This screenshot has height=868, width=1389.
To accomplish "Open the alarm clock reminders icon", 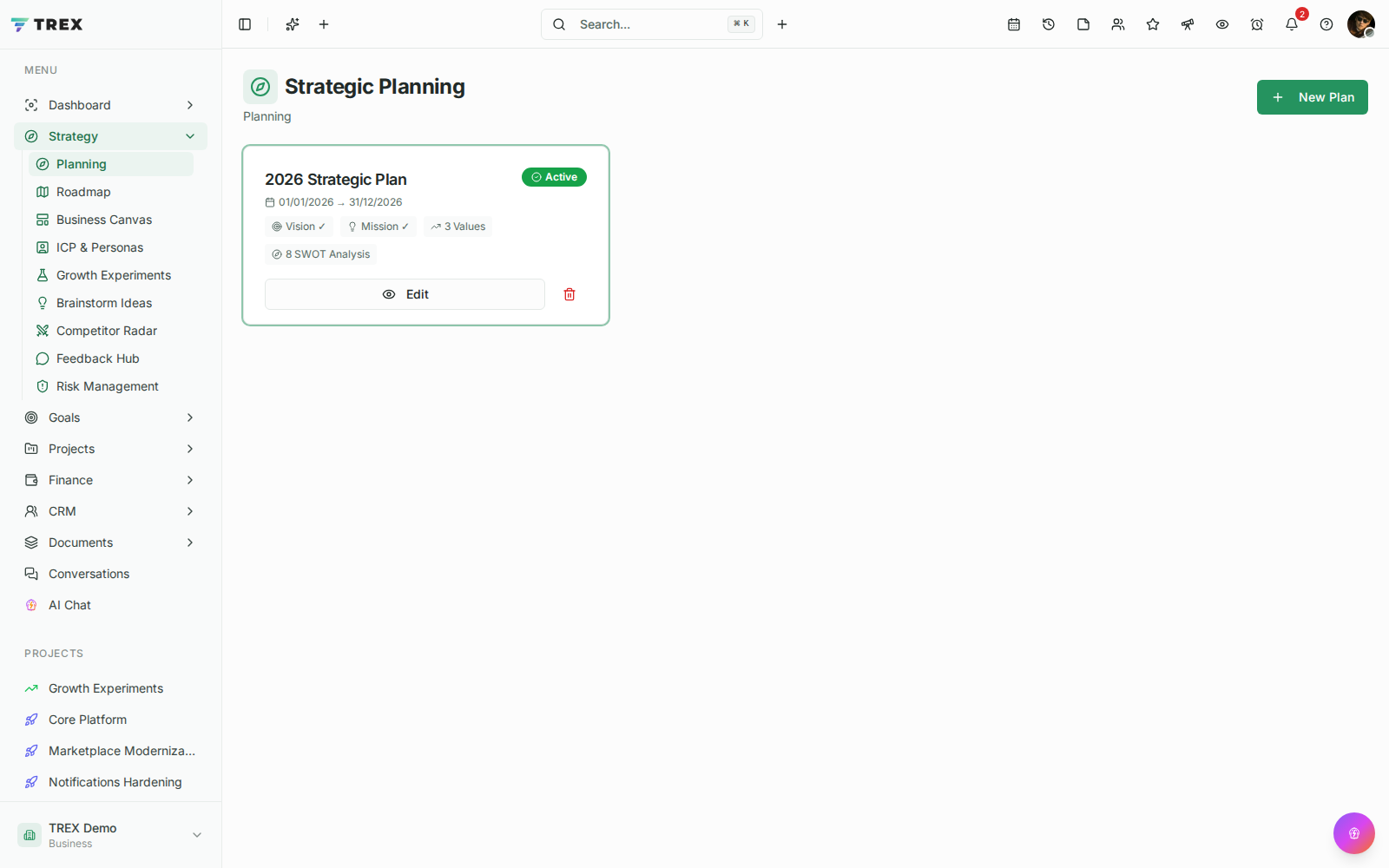I will tap(1257, 24).
